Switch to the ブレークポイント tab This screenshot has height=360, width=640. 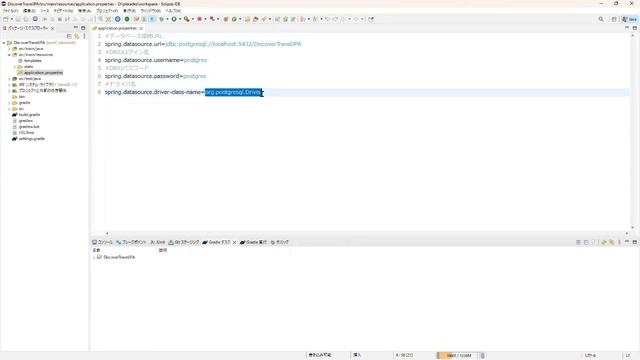[131, 242]
